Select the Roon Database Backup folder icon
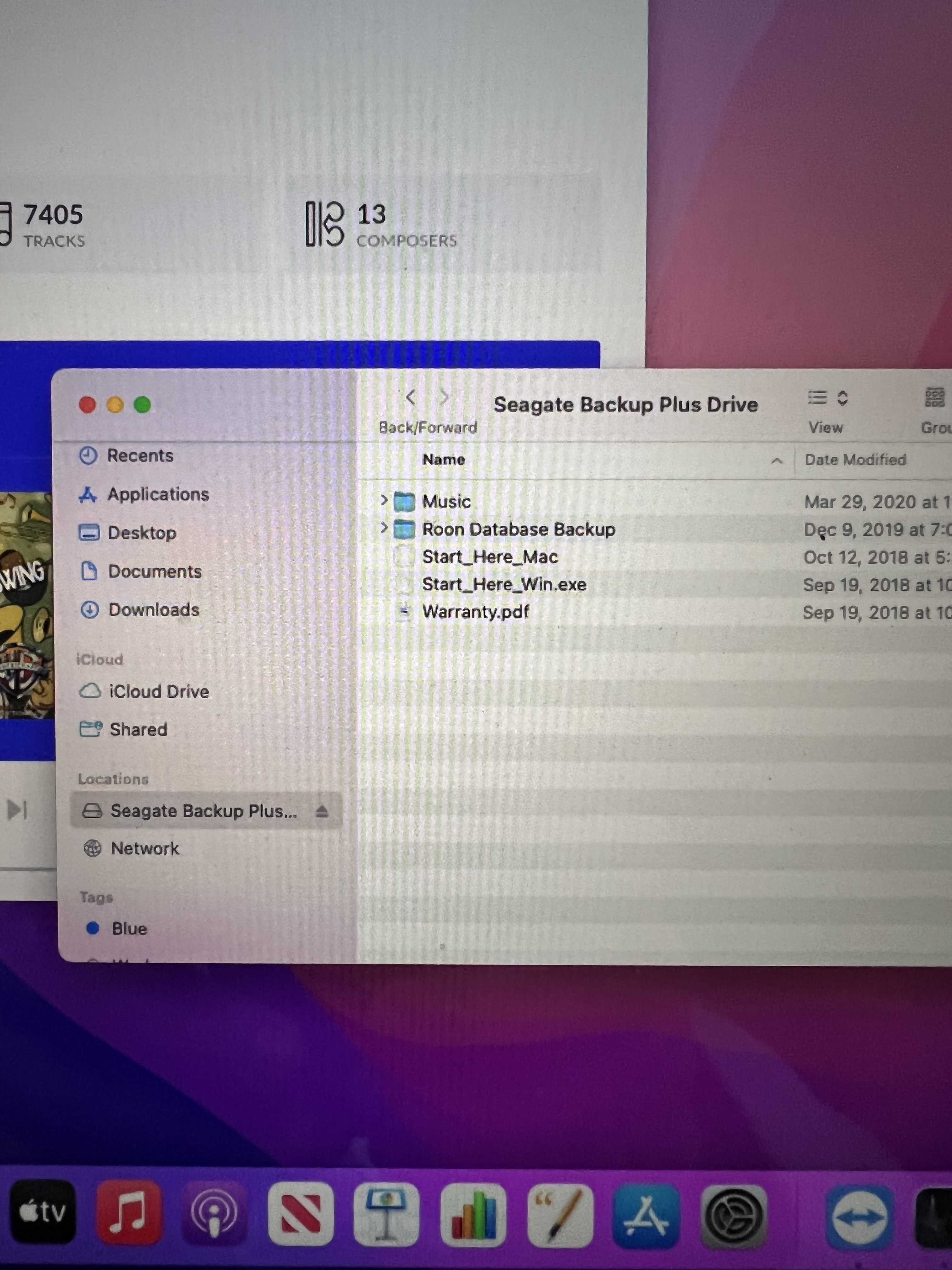This screenshot has width=952, height=1270. [x=404, y=529]
